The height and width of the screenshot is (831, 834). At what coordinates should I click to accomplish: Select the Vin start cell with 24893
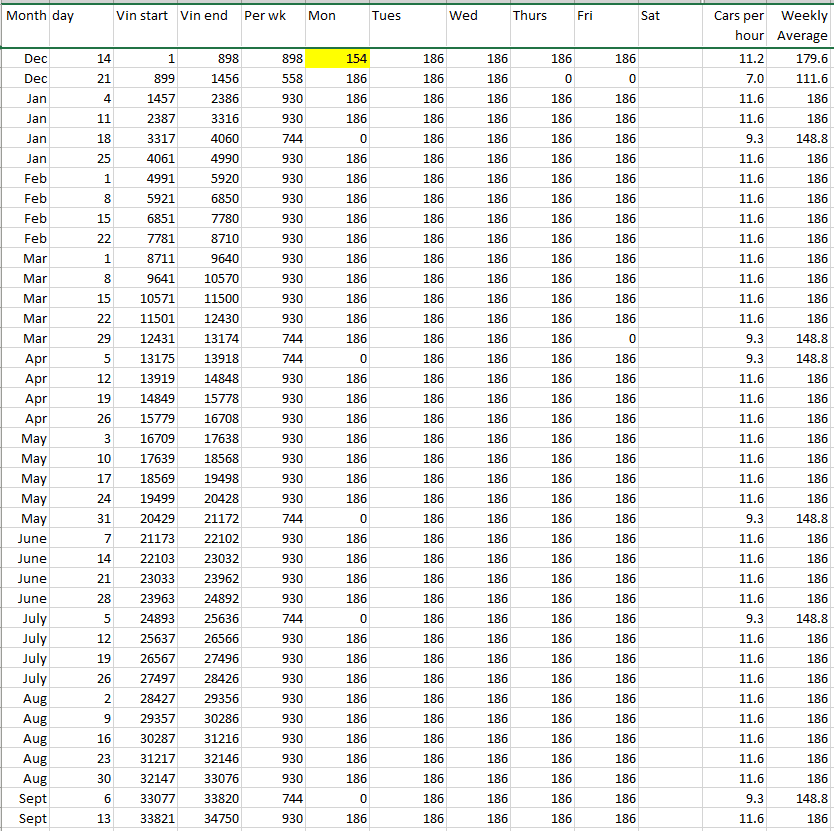point(145,619)
